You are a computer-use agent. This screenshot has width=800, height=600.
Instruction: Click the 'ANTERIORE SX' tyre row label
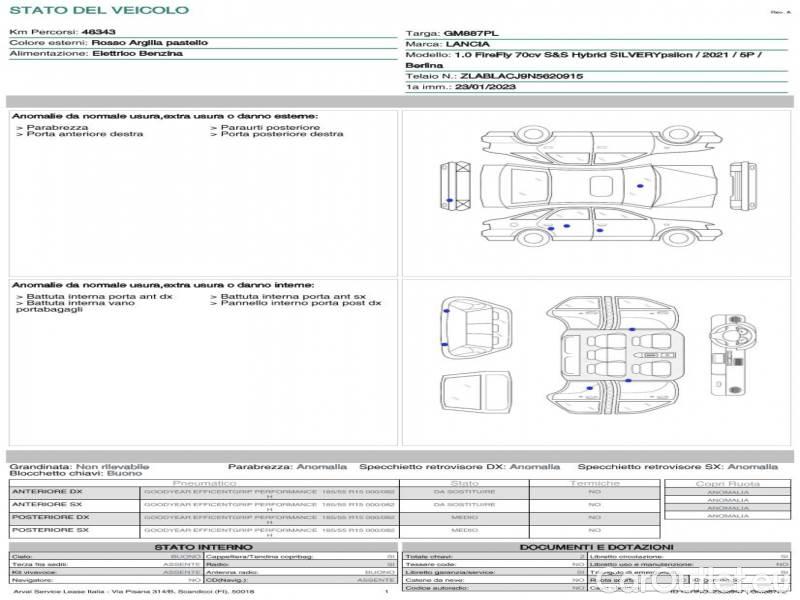tap(47, 505)
